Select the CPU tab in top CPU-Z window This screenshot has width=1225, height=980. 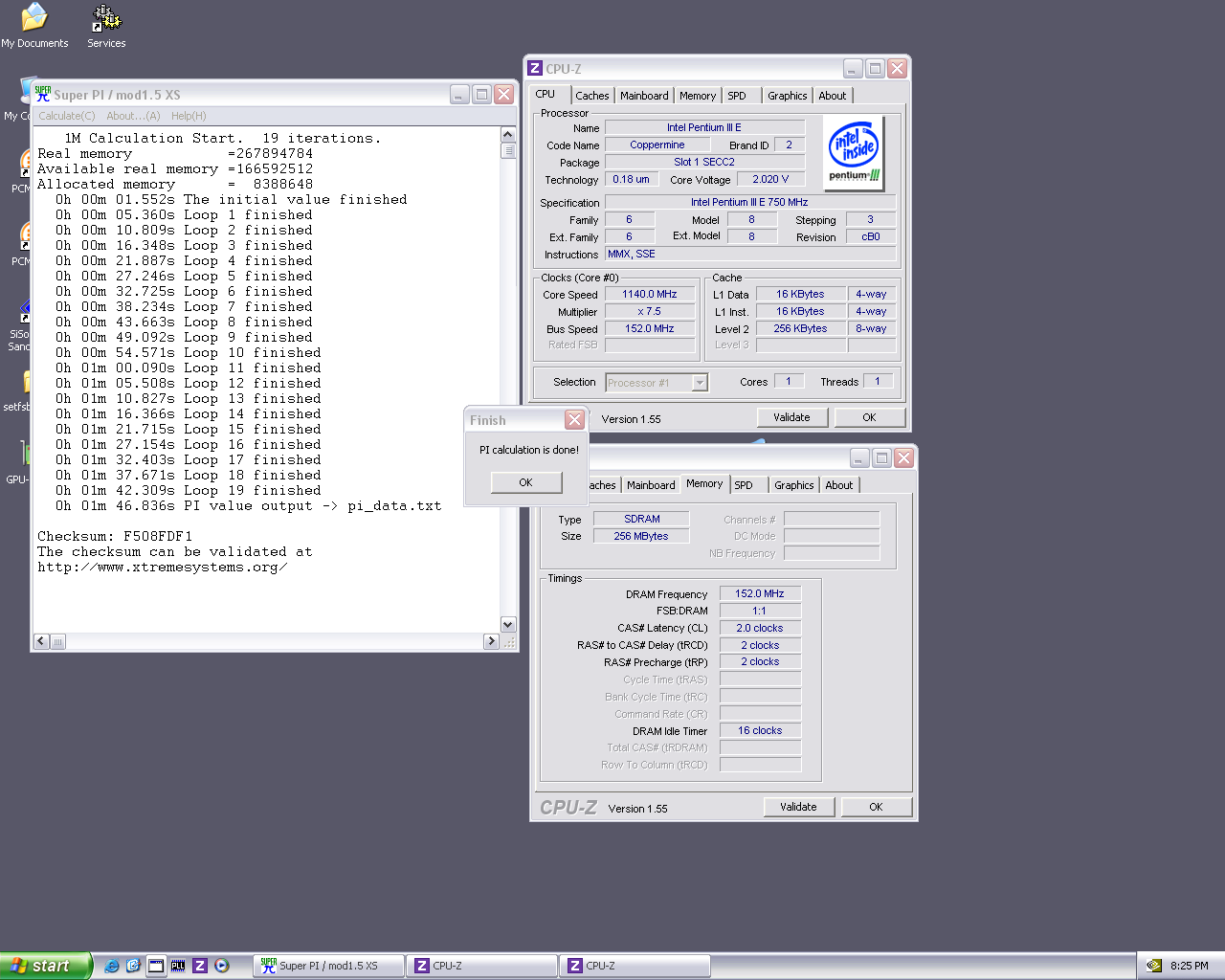(x=546, y=94)
